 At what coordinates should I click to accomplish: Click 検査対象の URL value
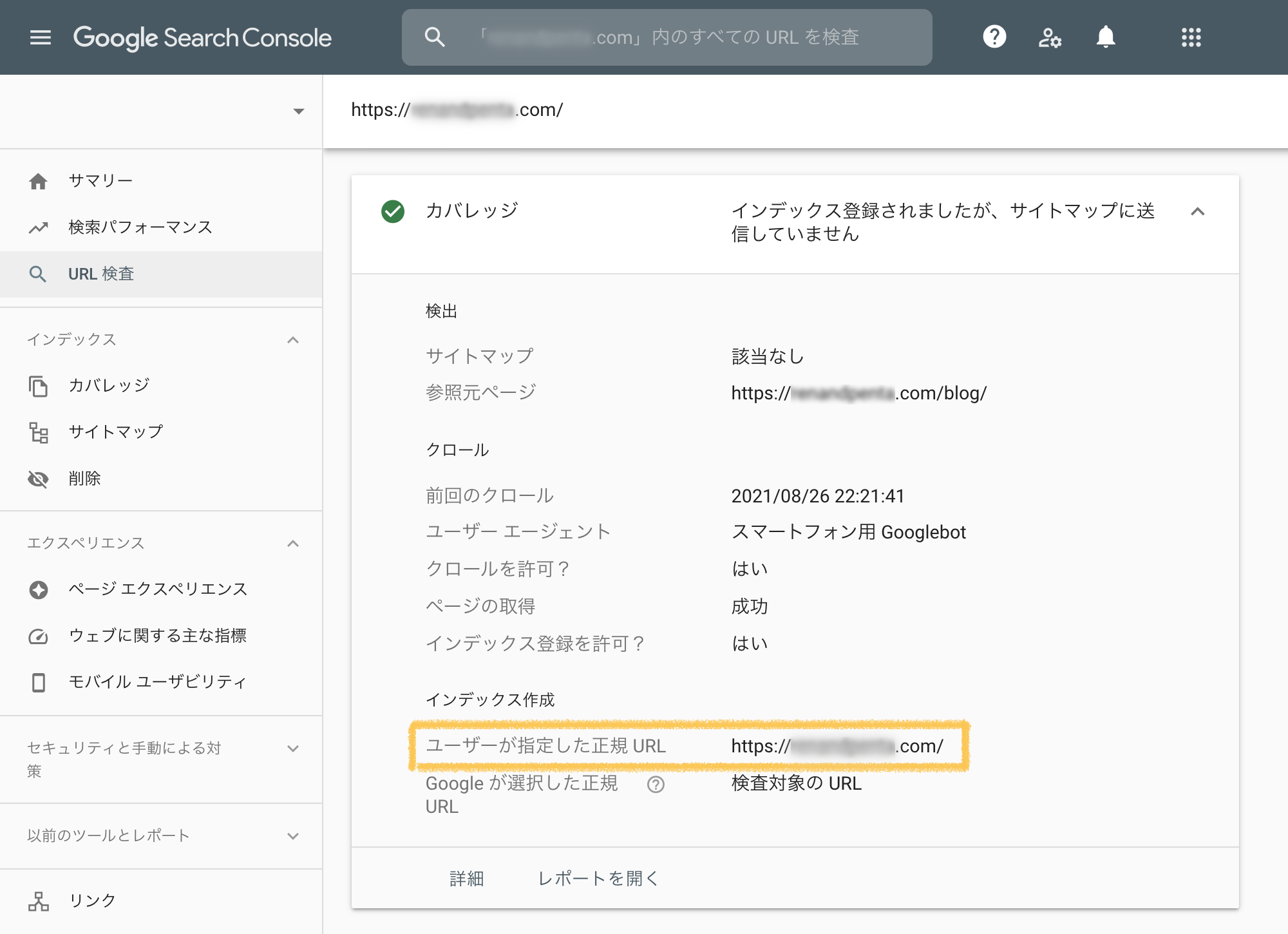coord(797,783)
